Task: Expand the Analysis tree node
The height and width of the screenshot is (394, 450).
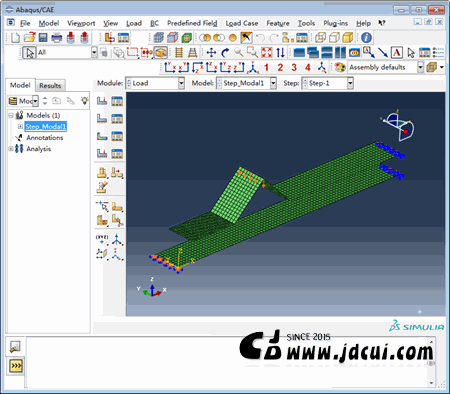Action: [11, 149]
